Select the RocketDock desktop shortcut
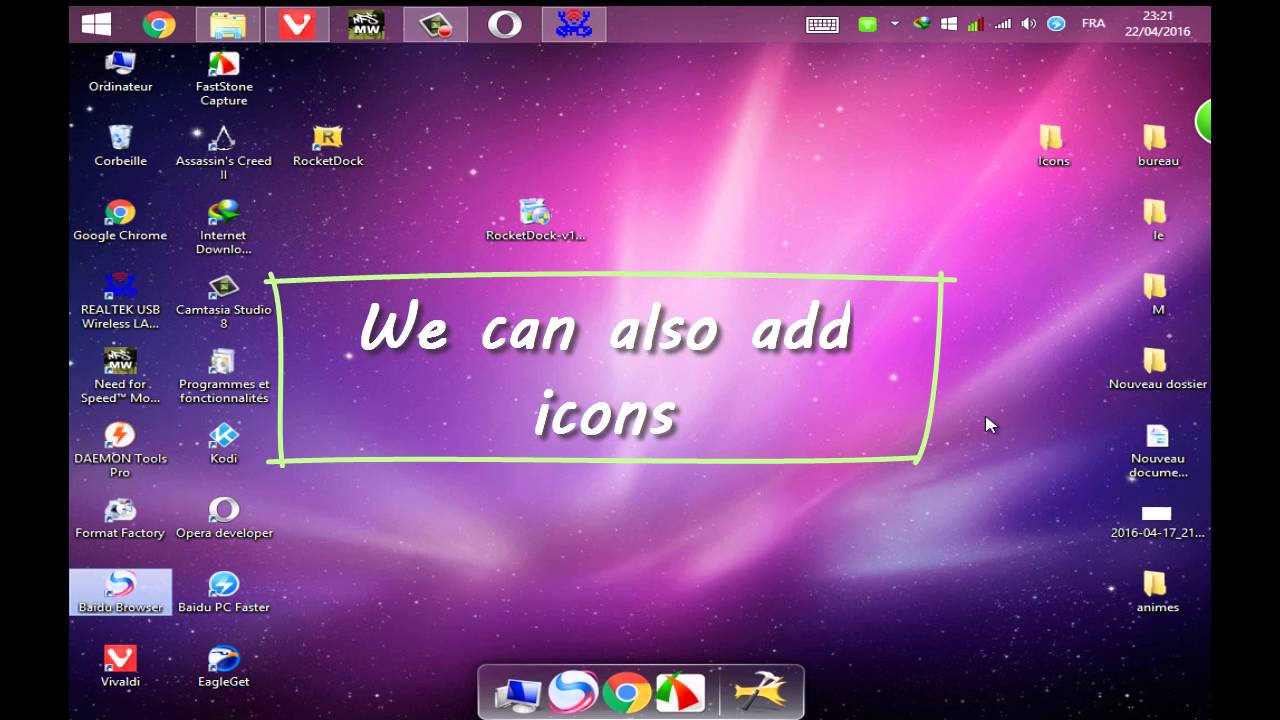 click(x=327, y=145)
